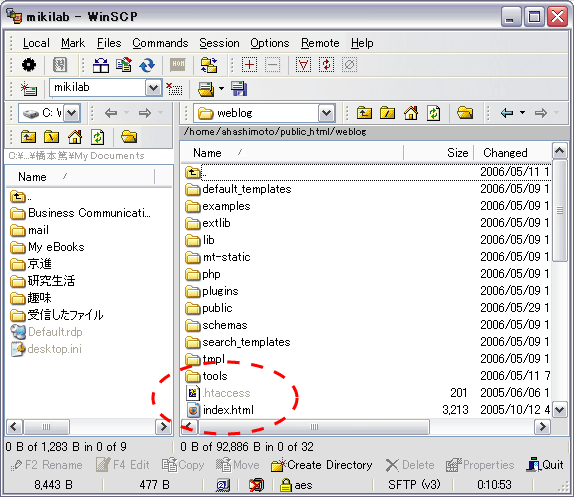Open the Files menu

109,43
